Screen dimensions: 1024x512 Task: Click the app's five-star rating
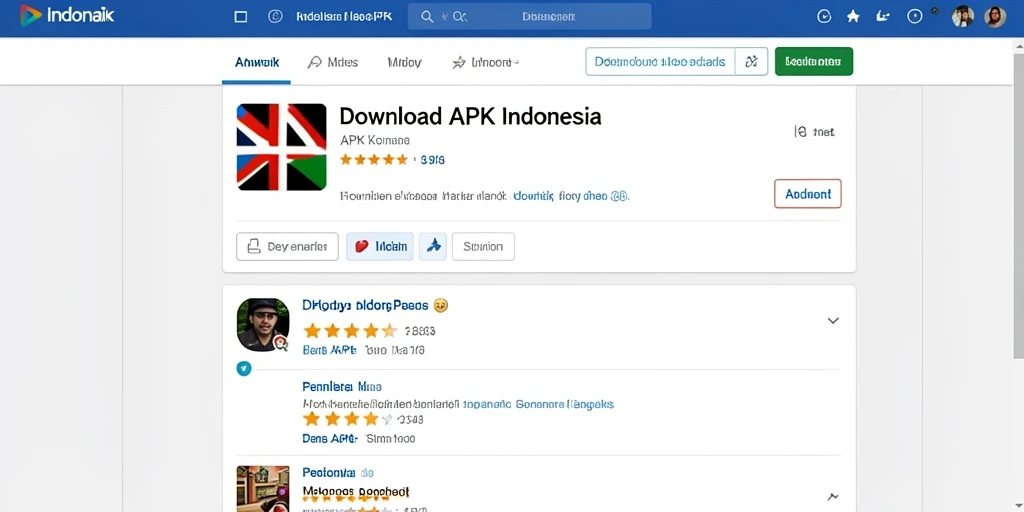tap(374, 159)
